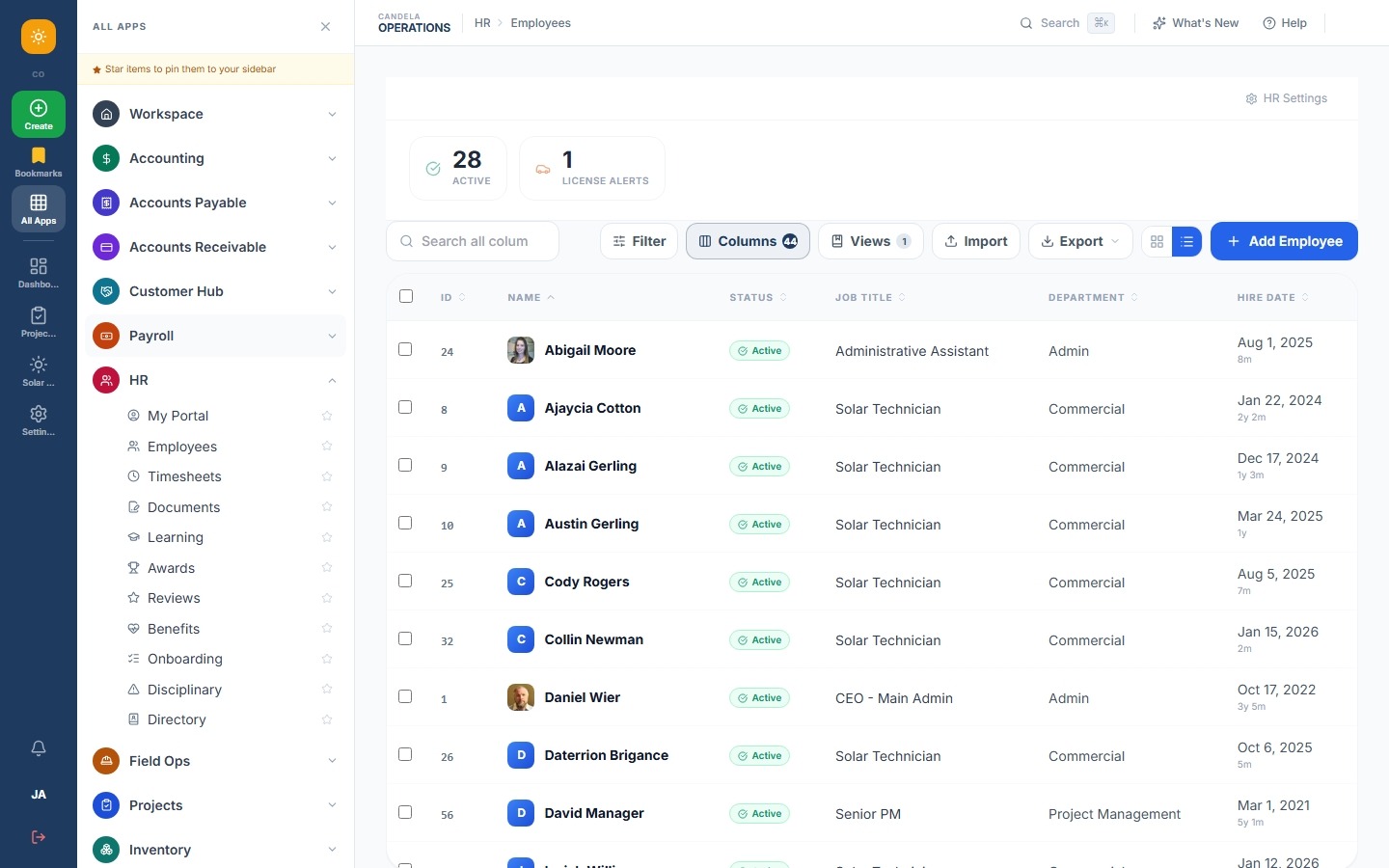The width and height of the screenshot is (1389, 868).
Task: Open Directory under HR
Action: click(177, 719)
